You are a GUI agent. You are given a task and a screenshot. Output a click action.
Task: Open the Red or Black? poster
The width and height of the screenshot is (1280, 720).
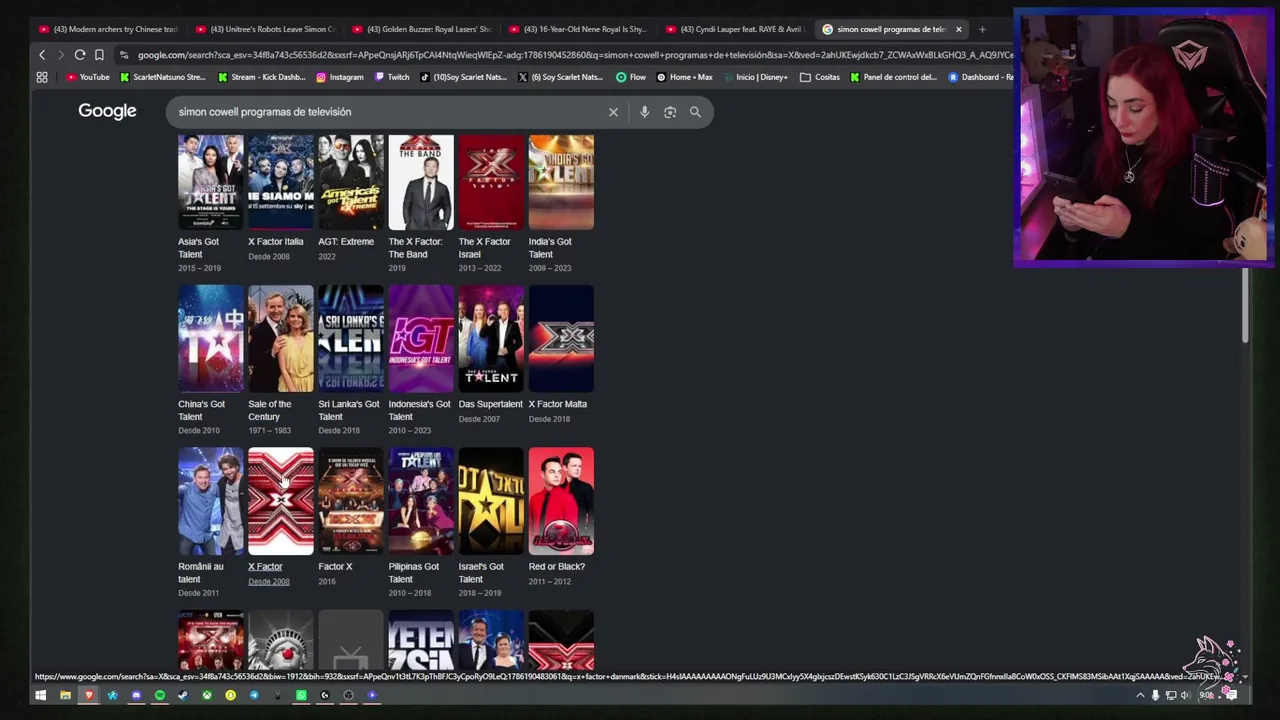pyautogui.click(x=561, y=500)
